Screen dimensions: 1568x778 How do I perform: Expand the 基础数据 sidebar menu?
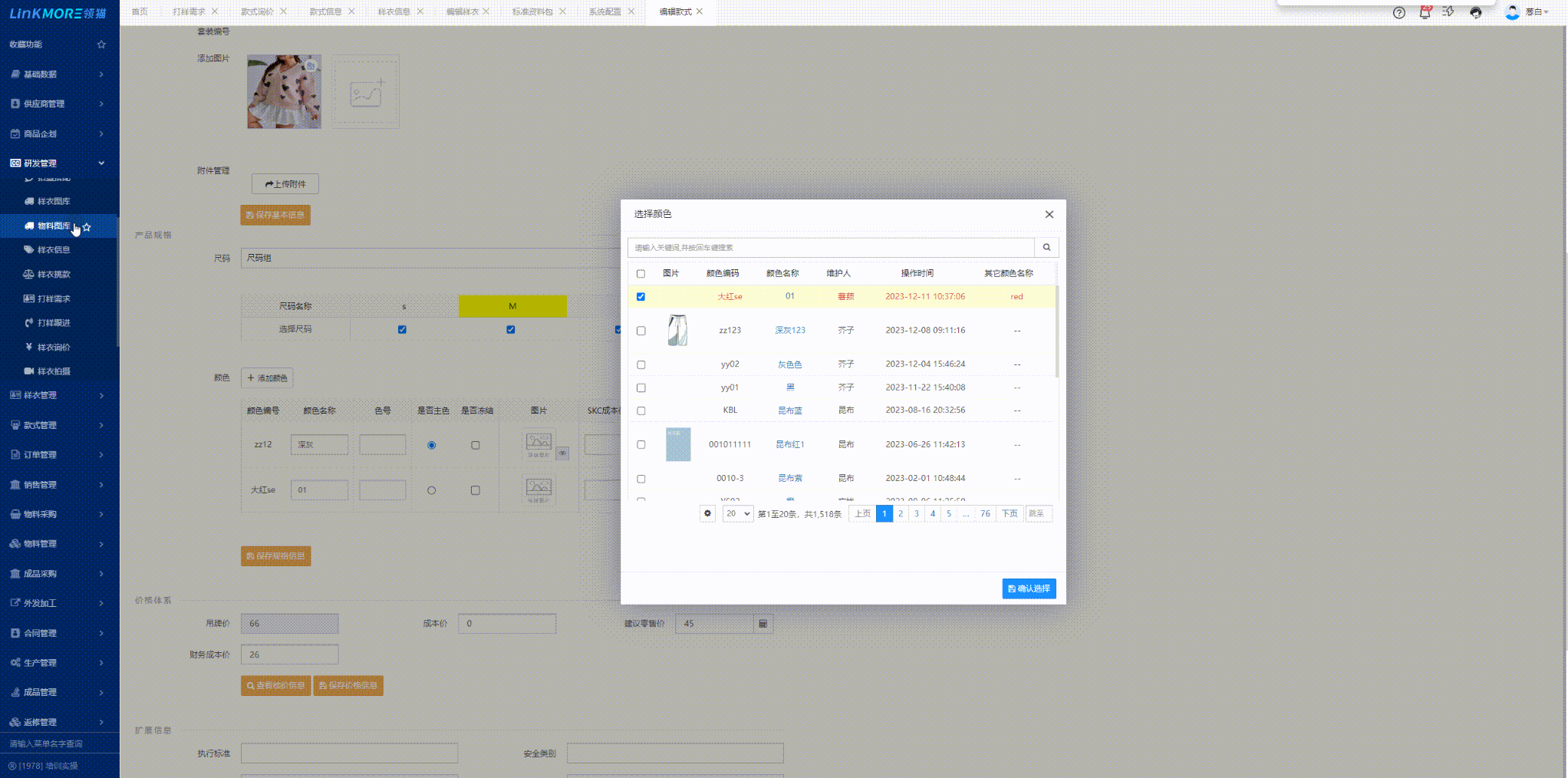coord(58,74)
